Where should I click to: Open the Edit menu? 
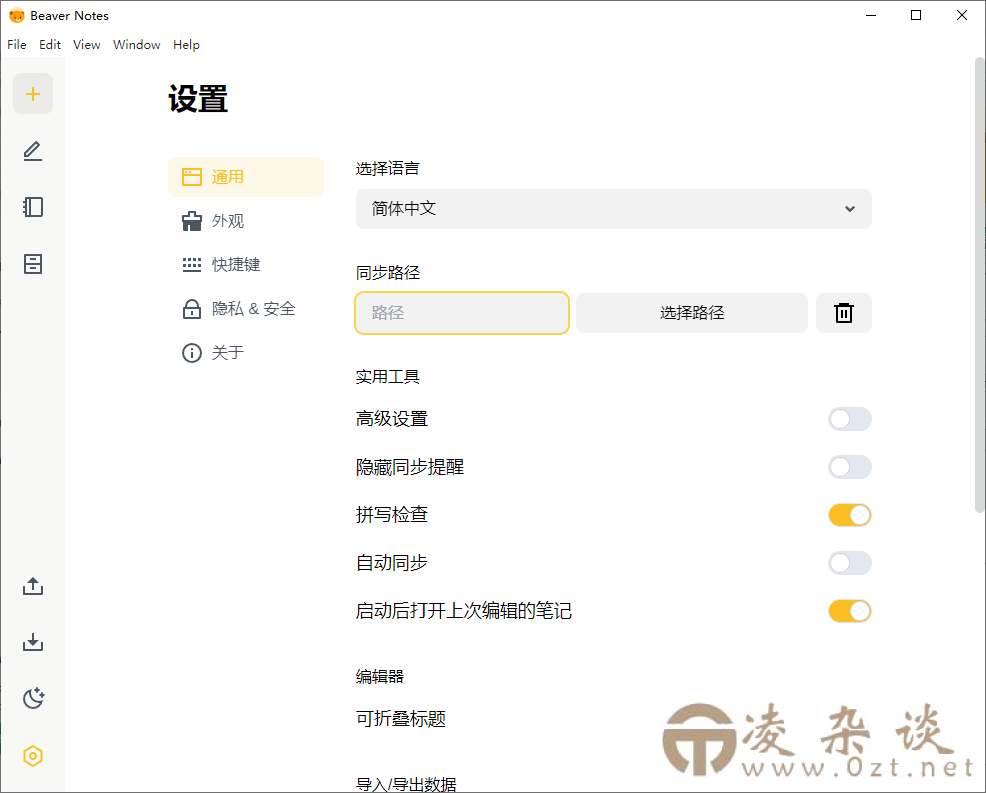(50, 45)
